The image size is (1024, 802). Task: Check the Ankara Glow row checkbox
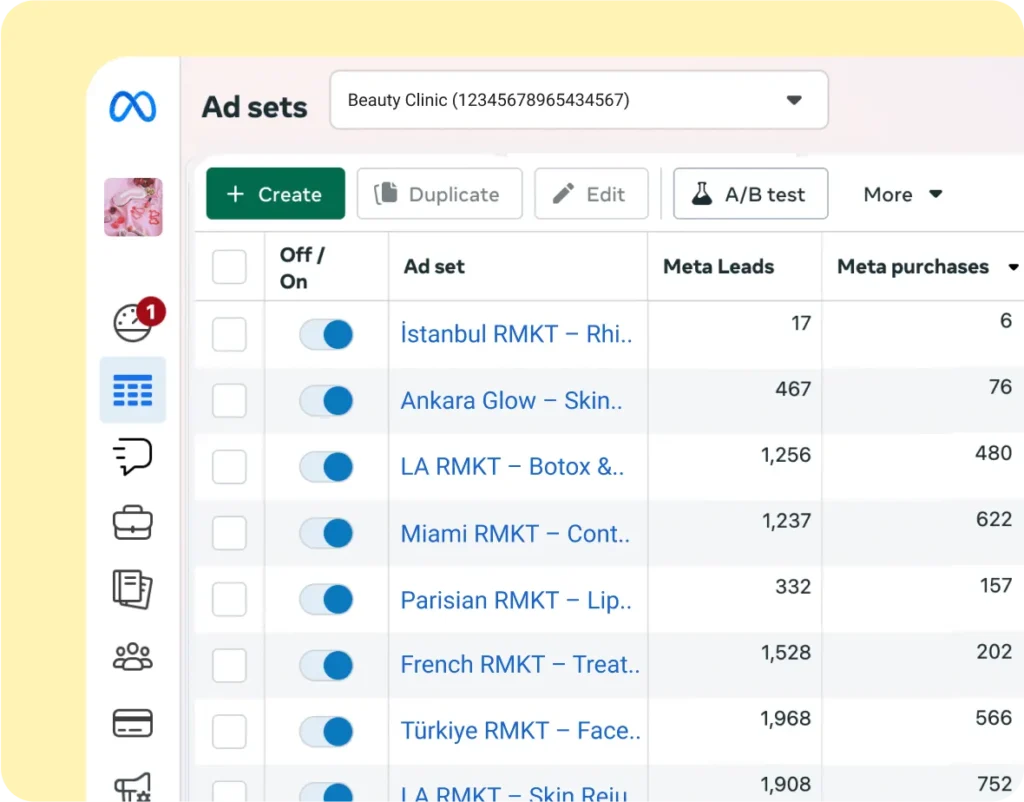[x=229, y=400]
